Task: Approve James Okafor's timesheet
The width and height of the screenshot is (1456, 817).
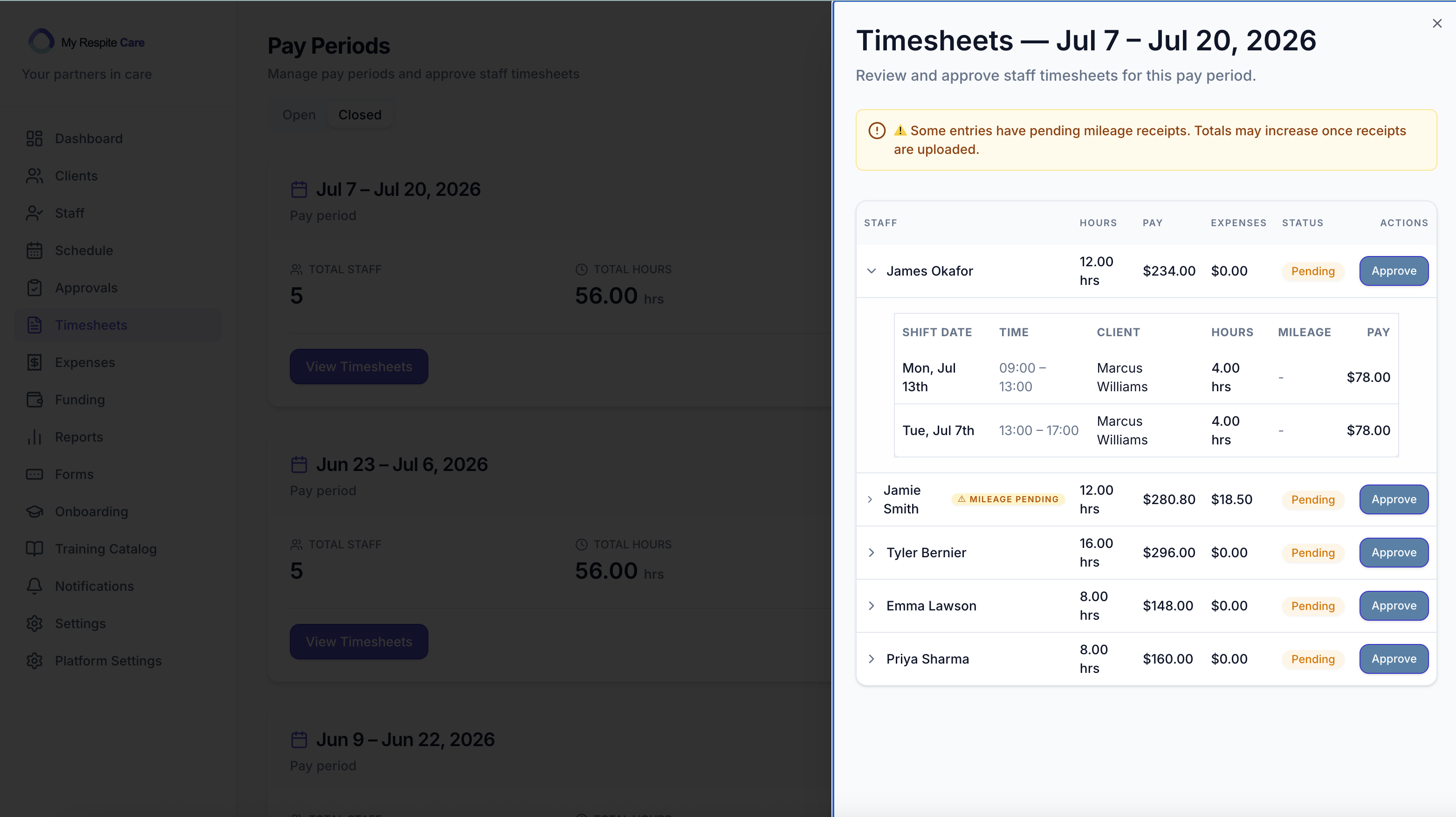Action: coord(1394,271)
